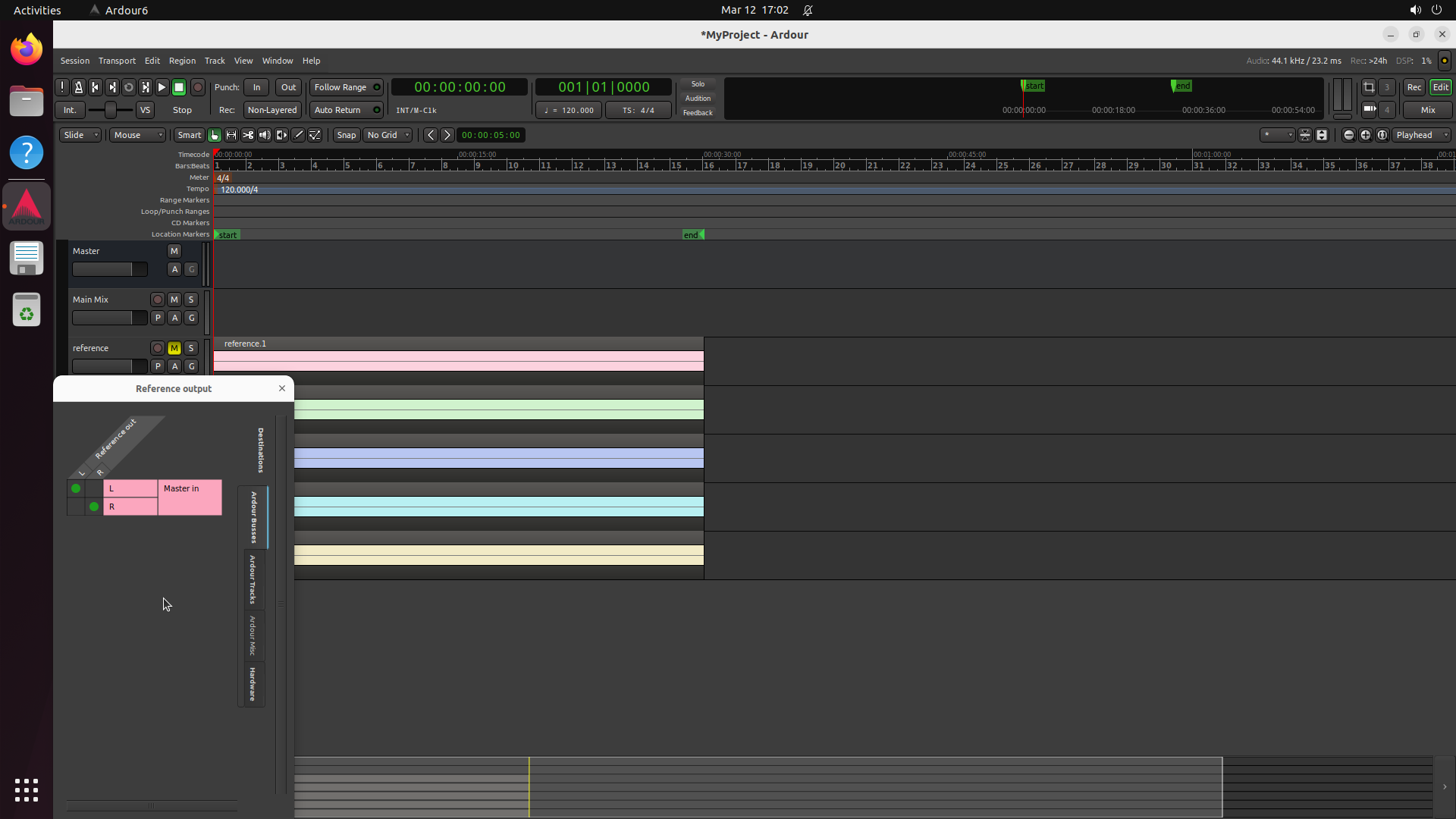Toggle Follow Range option
Image resolution: width=1456 pixels, height=819 pixels.
click(346, 87)
